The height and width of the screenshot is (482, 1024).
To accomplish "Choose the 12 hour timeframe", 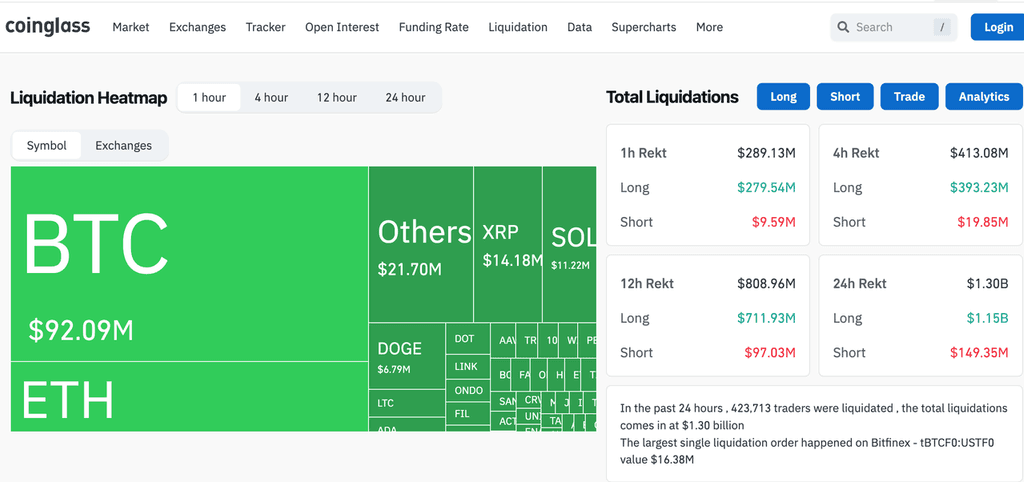I will click(337, 97).
